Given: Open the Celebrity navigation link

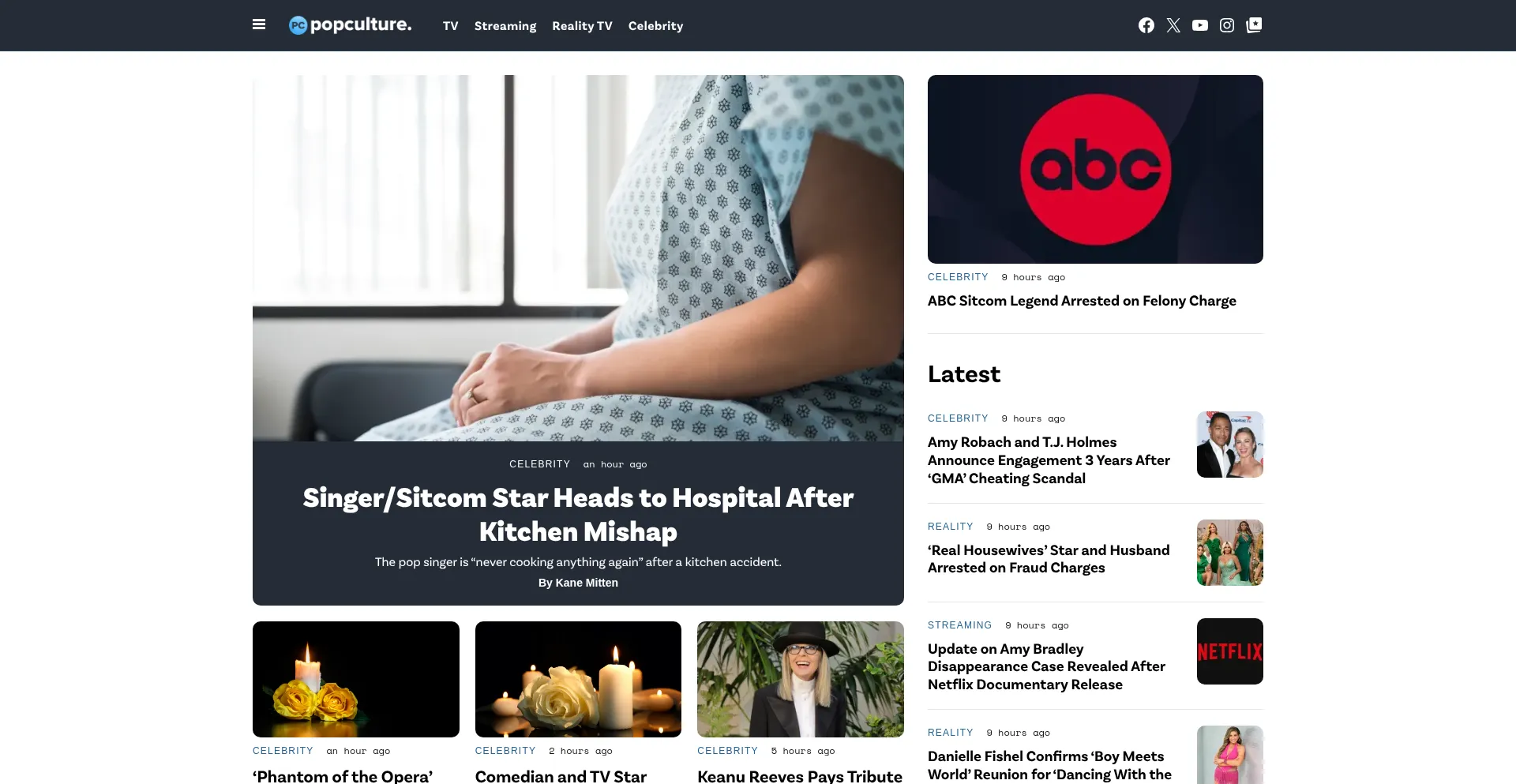Looking at the screenshot, I should click(655, 26).
